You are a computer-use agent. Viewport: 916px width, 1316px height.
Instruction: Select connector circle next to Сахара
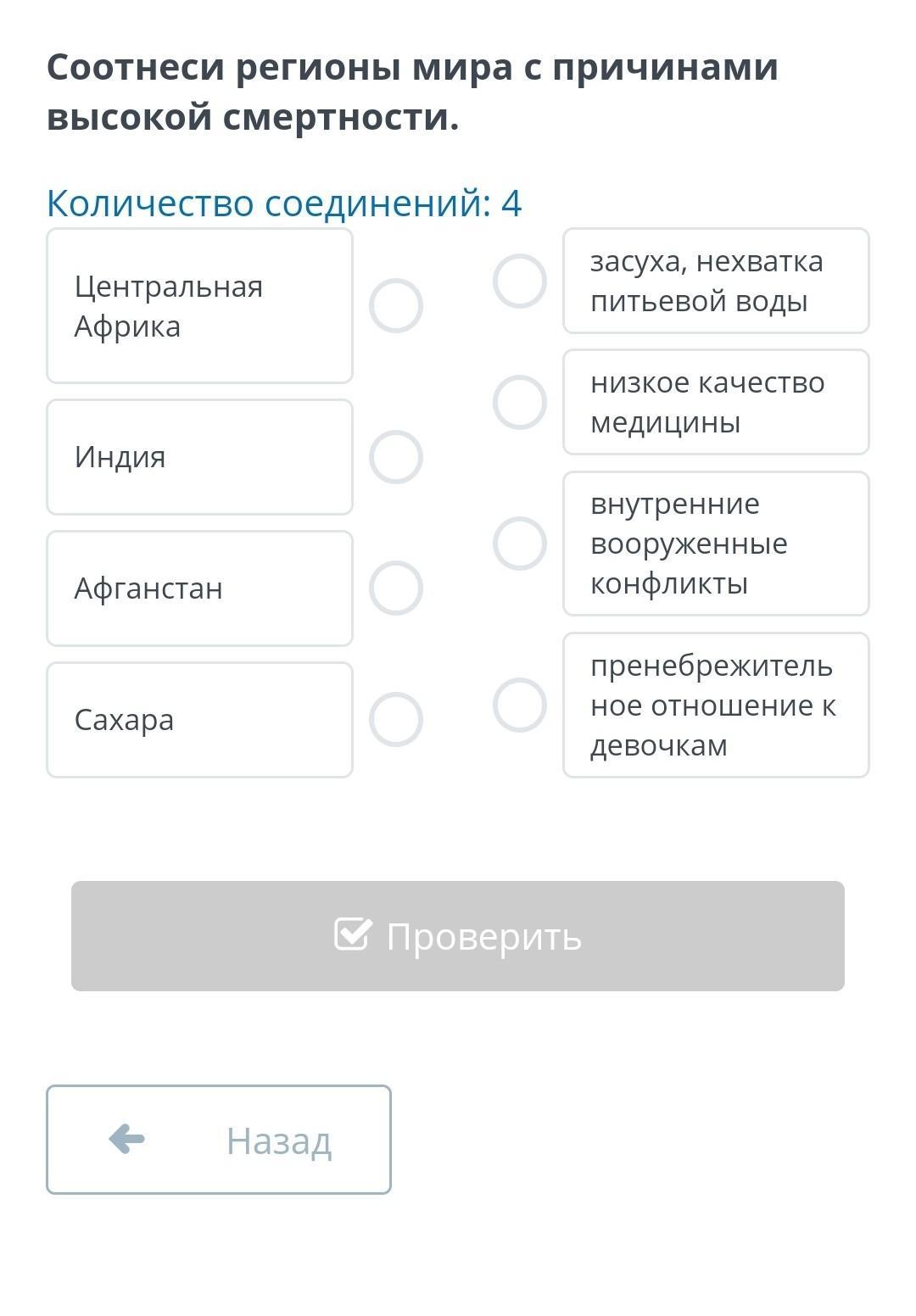tap(396, 719)
